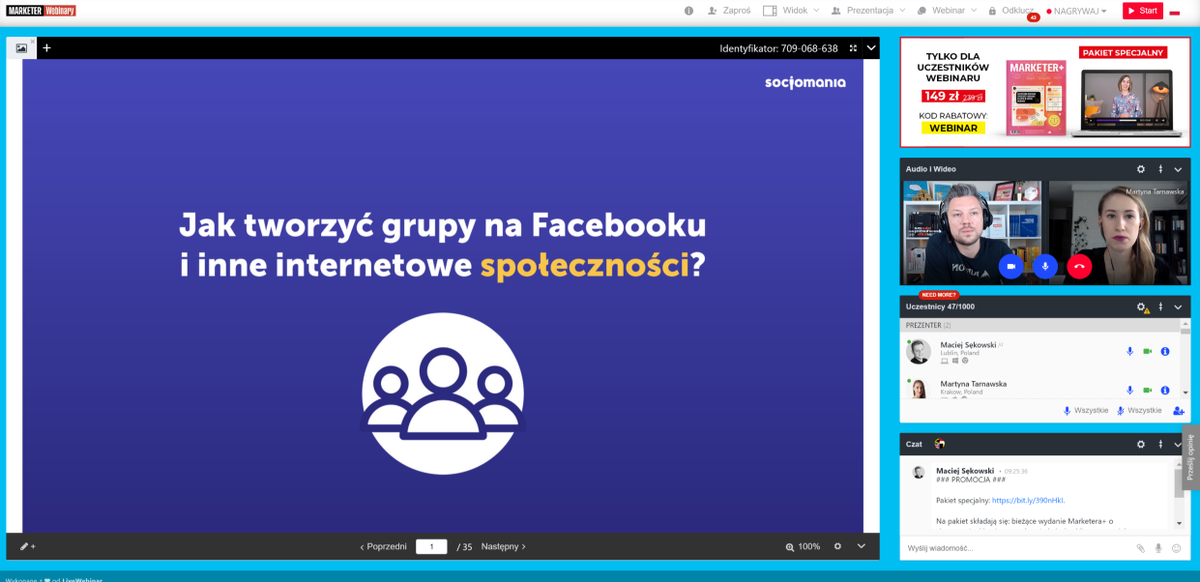Click Maciej Sękowski's avatar in participants
The width and height of the screenshot is (1200, 582).
(918, 351)
